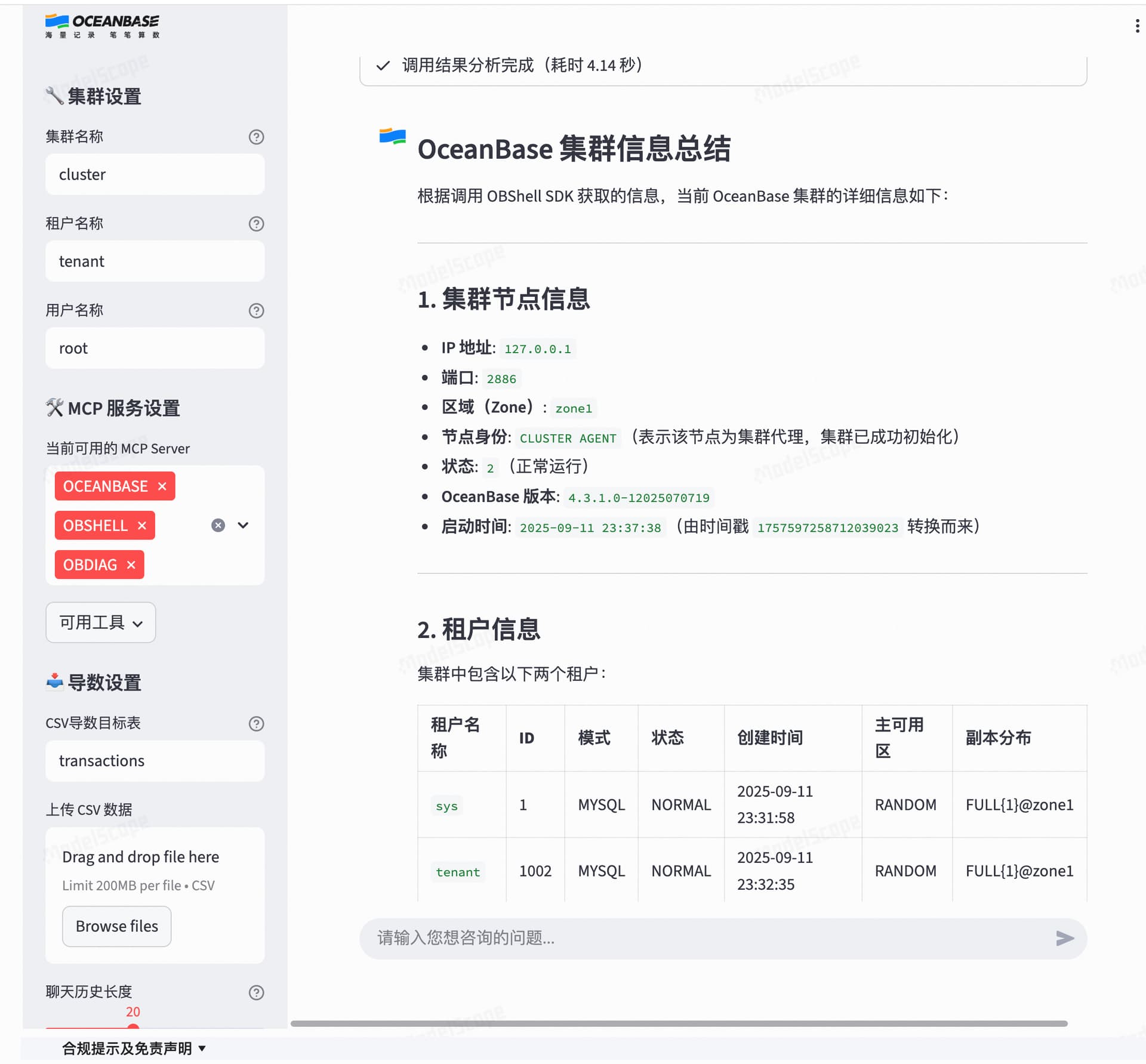Click the 1. 集群节点信息 heading

(x=504, y=299)
